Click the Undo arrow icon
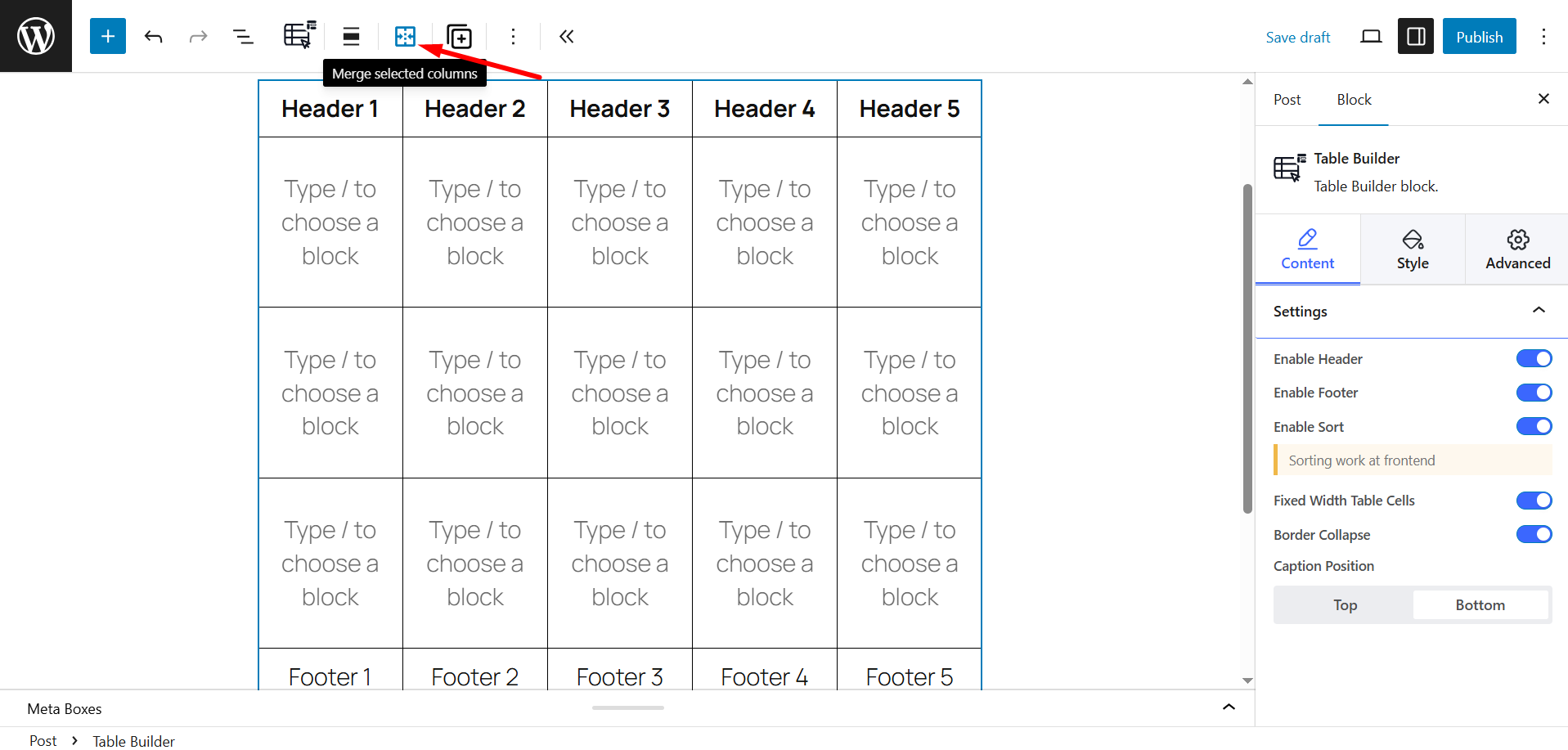Viewport: 1568px width, 750px height. click(154, 36)
